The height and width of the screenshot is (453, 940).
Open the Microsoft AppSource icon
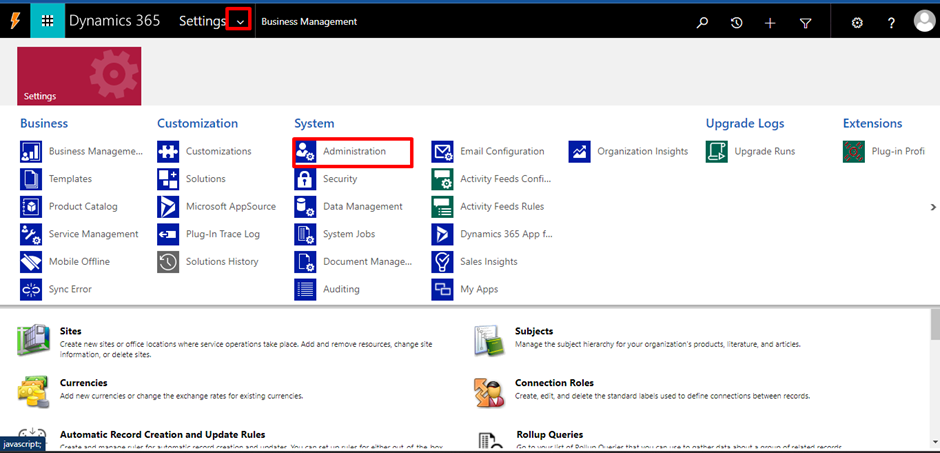168,207
